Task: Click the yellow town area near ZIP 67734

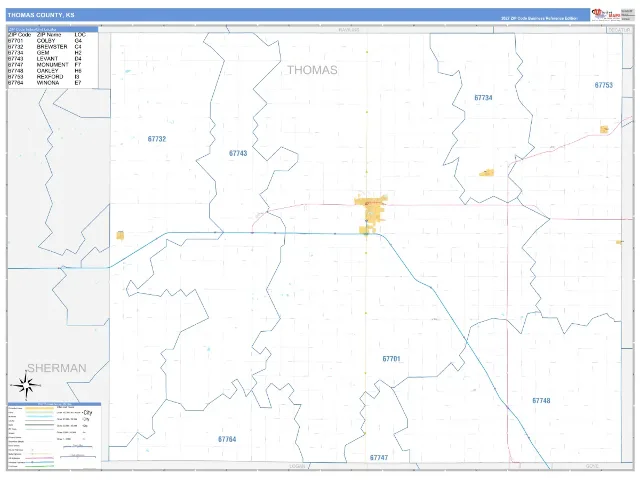Action: point(487,173)
